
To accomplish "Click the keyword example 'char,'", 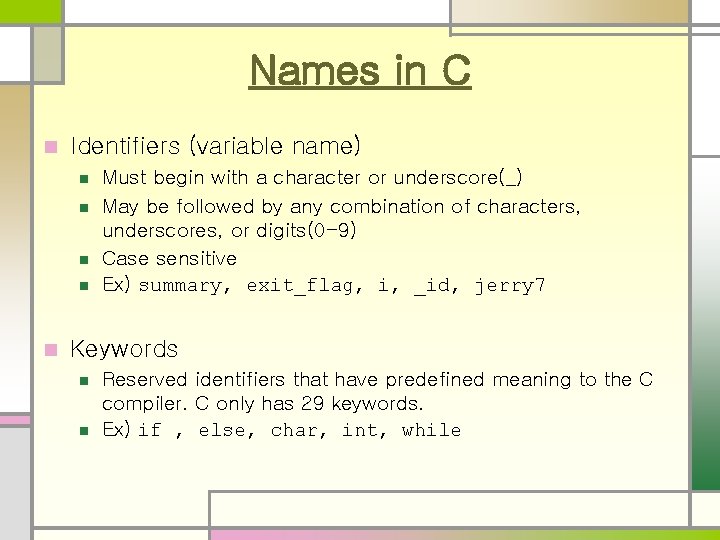I will pos(298,431).
